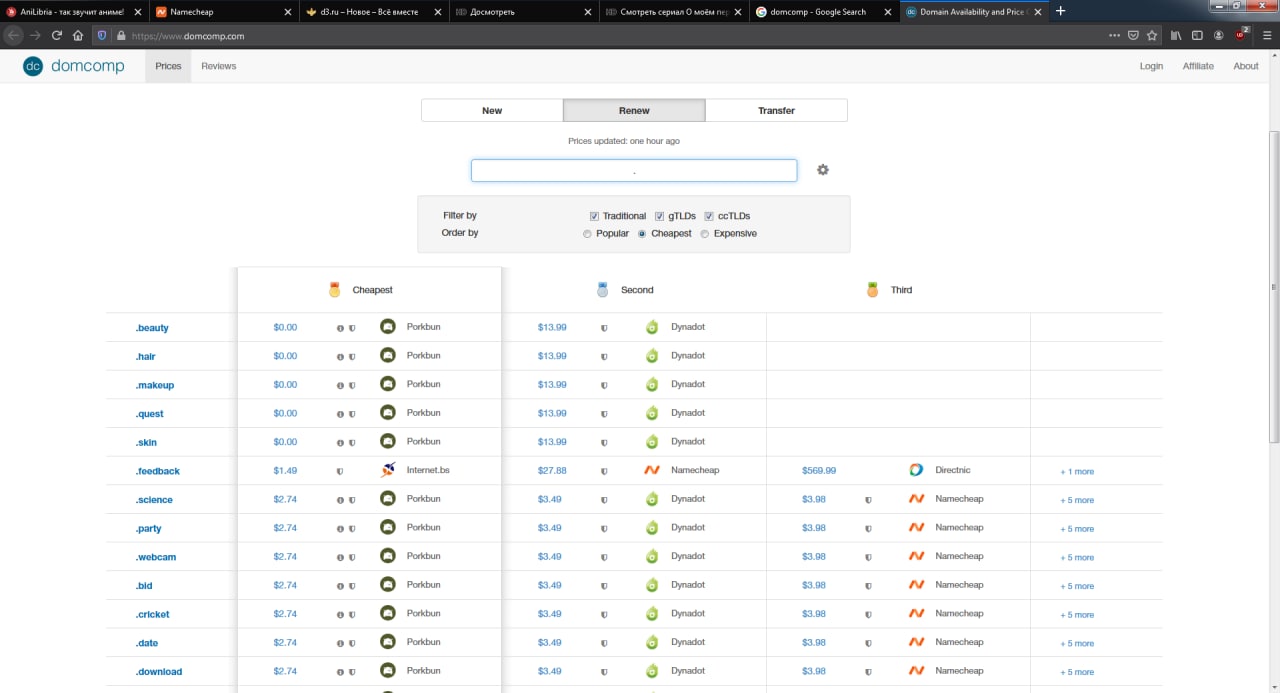Screen dimensions: 1280x693
Task: Expand '+ 5 more' in the .cricket row
Action: click(x=1077, y=615)
